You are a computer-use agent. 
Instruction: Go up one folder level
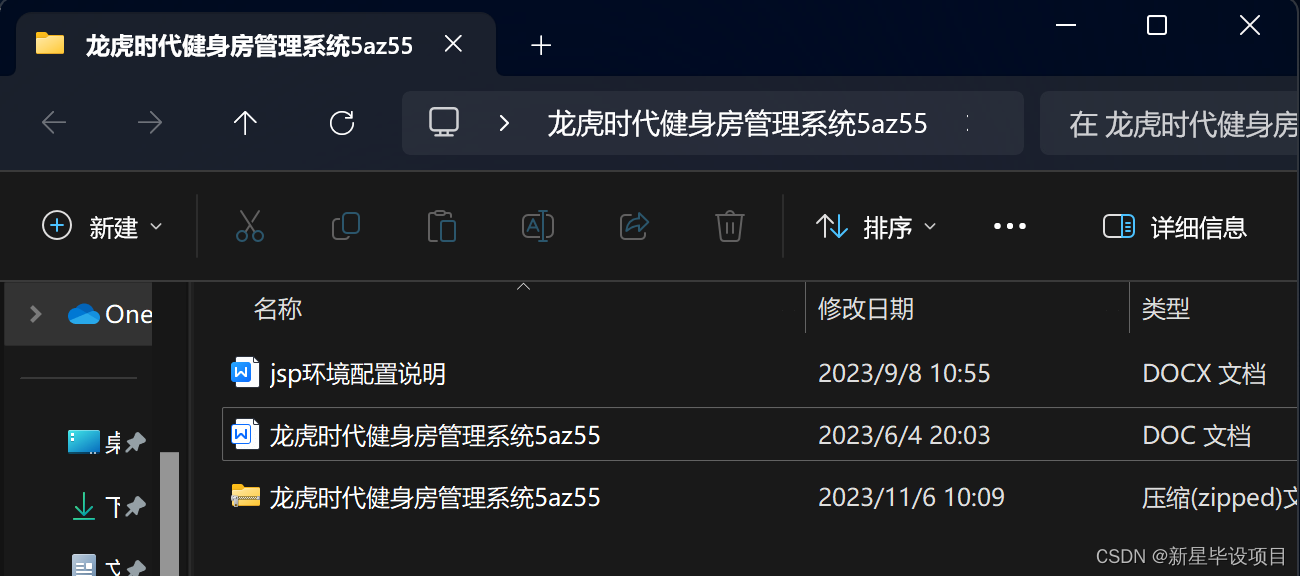[x=245, y=123]
